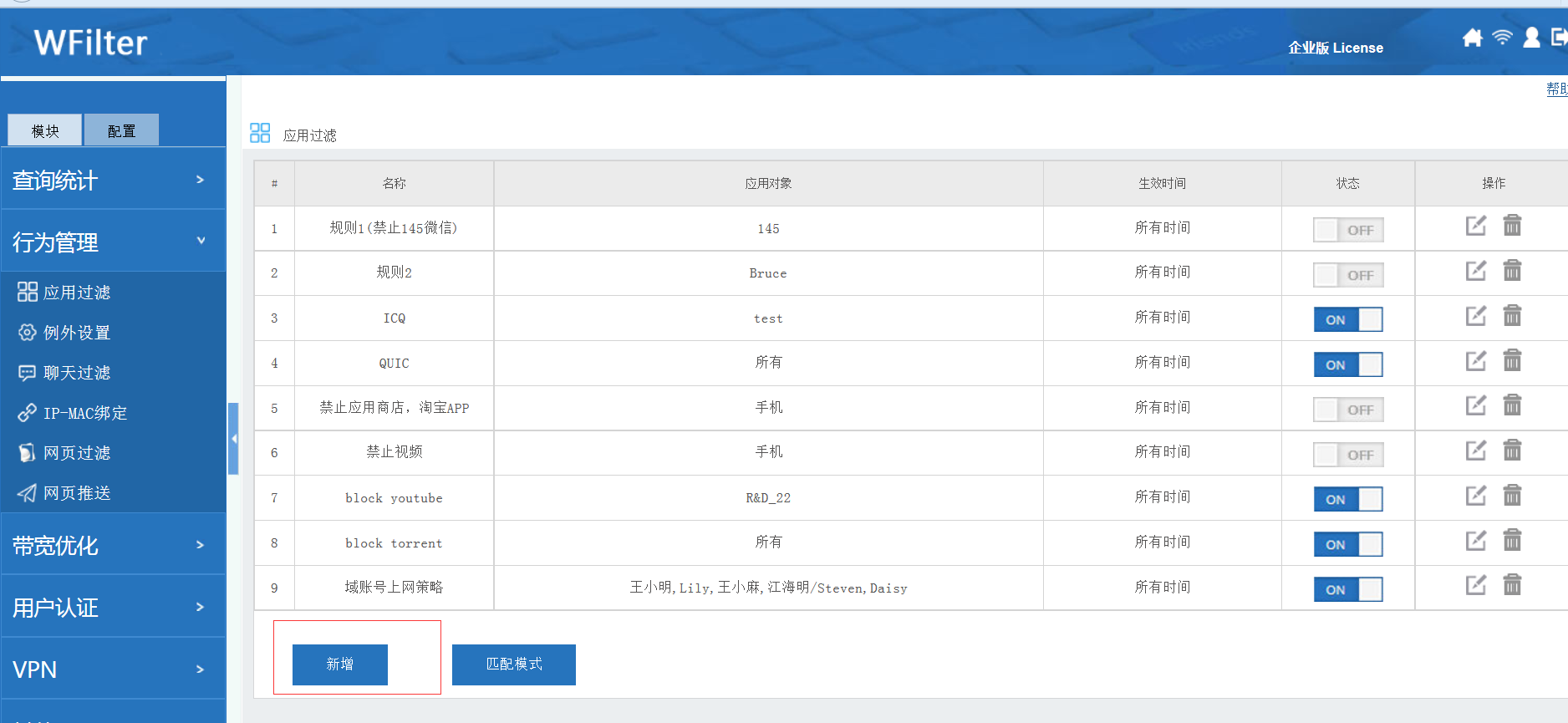Viewport: 1568px width, 723px height.
Task: Collapse the sidebar using the handle
Action: coord(234,439)
